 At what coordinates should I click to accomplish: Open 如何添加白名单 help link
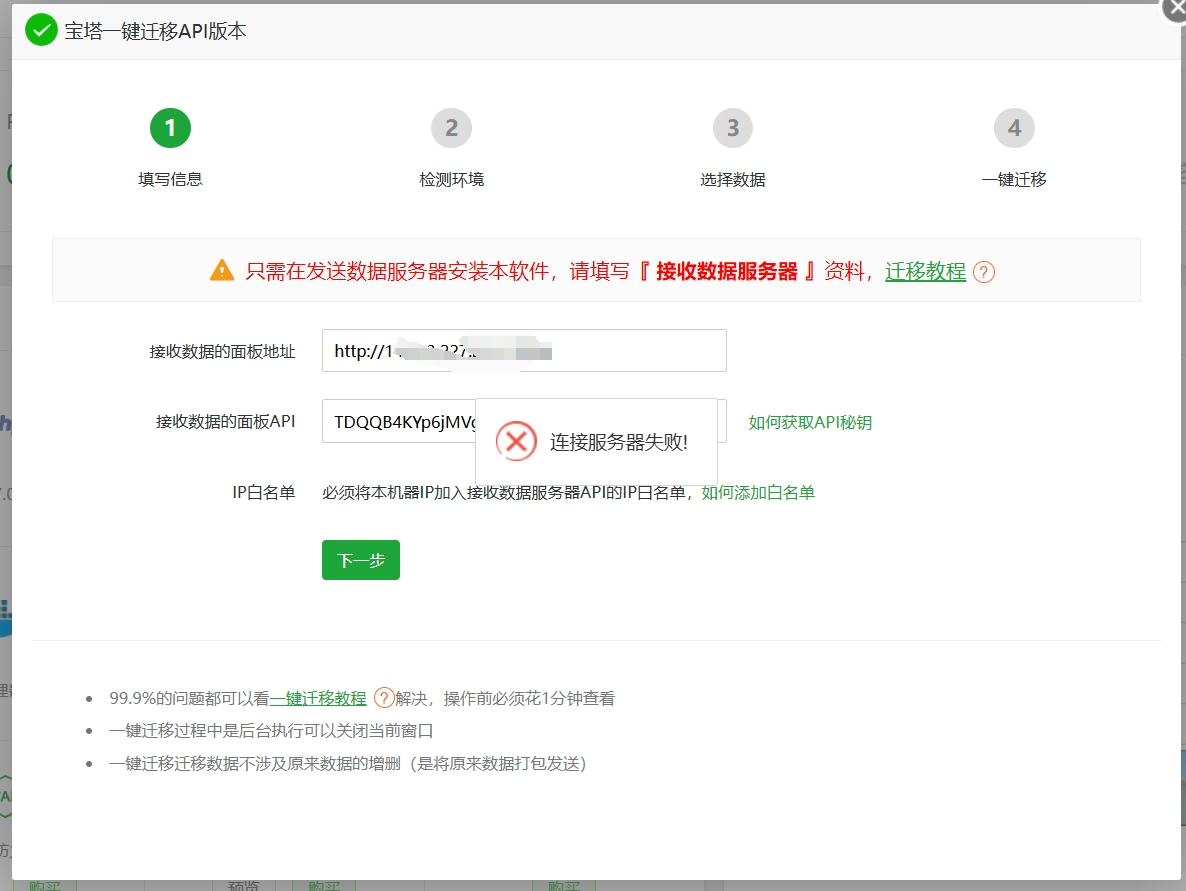758,492
